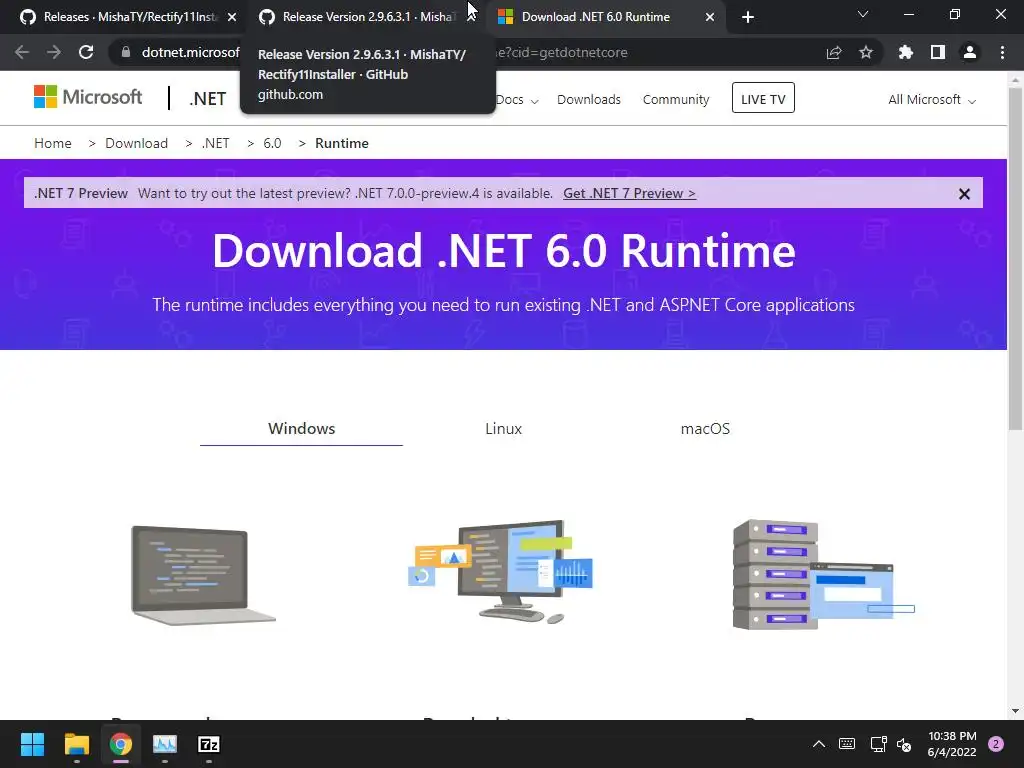Bookmark this page with the star icon
Viewport: 1024px width, 768px height.
tap(866, 52)
